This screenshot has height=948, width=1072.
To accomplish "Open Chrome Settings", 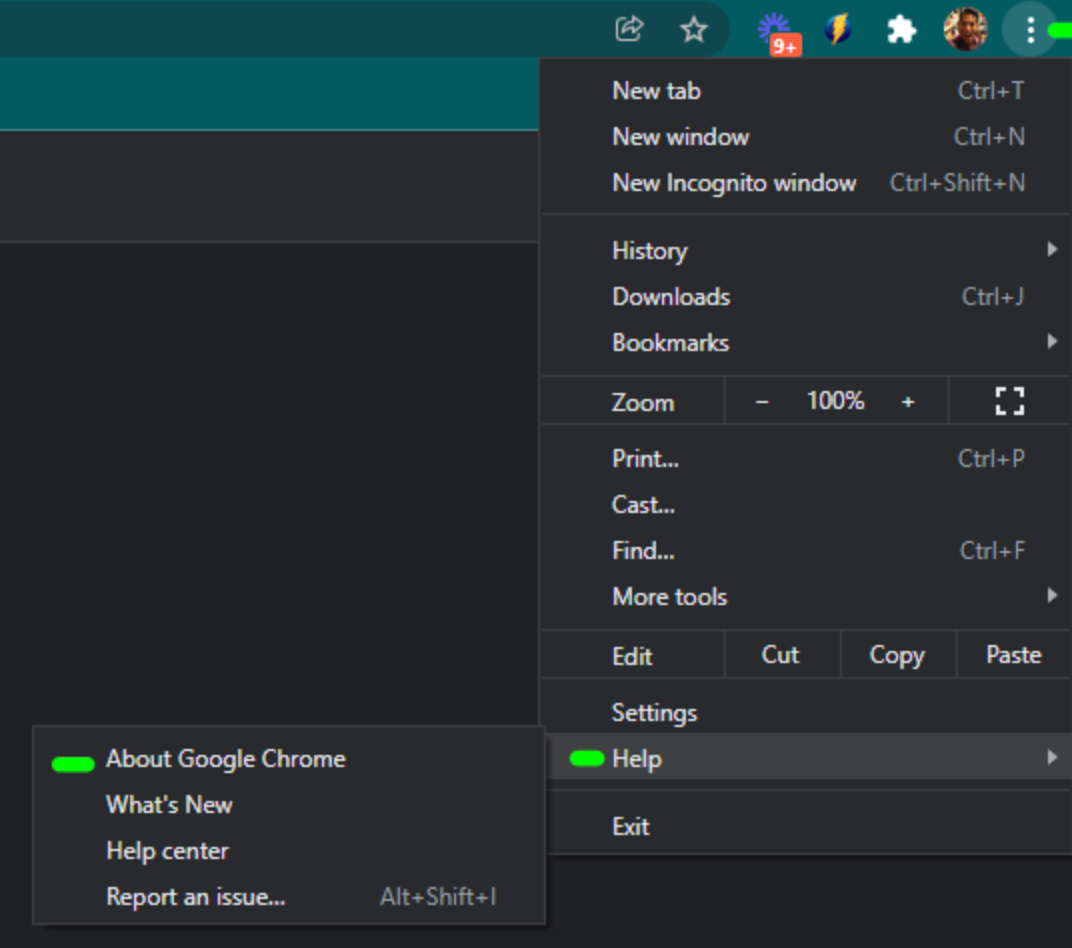I will click(x=805, y=712).
